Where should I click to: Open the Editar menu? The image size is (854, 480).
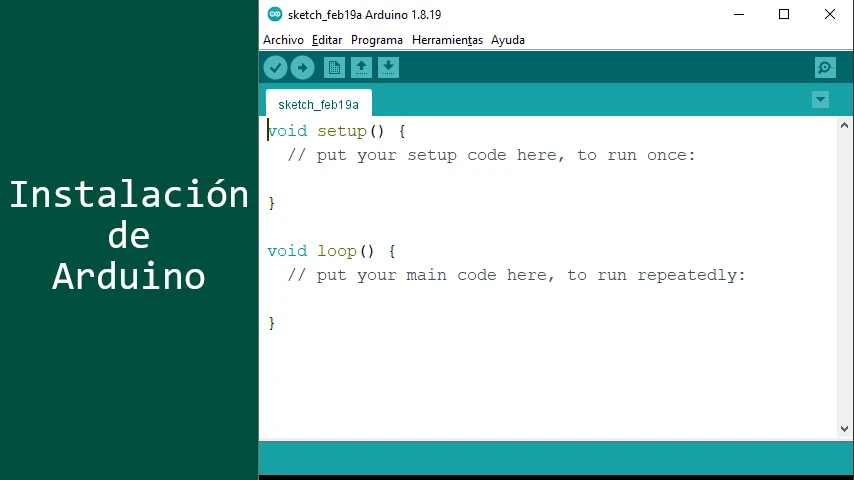(327, 40)
